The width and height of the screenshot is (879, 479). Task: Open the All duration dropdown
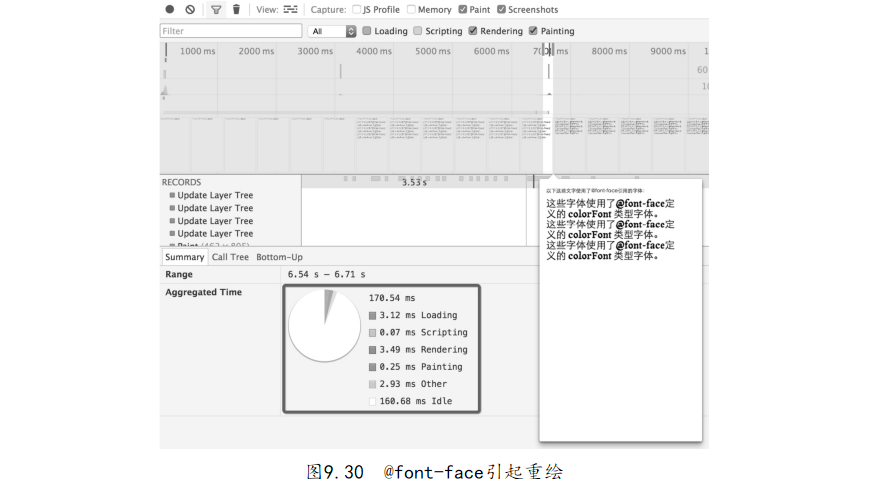pos(332,31)
